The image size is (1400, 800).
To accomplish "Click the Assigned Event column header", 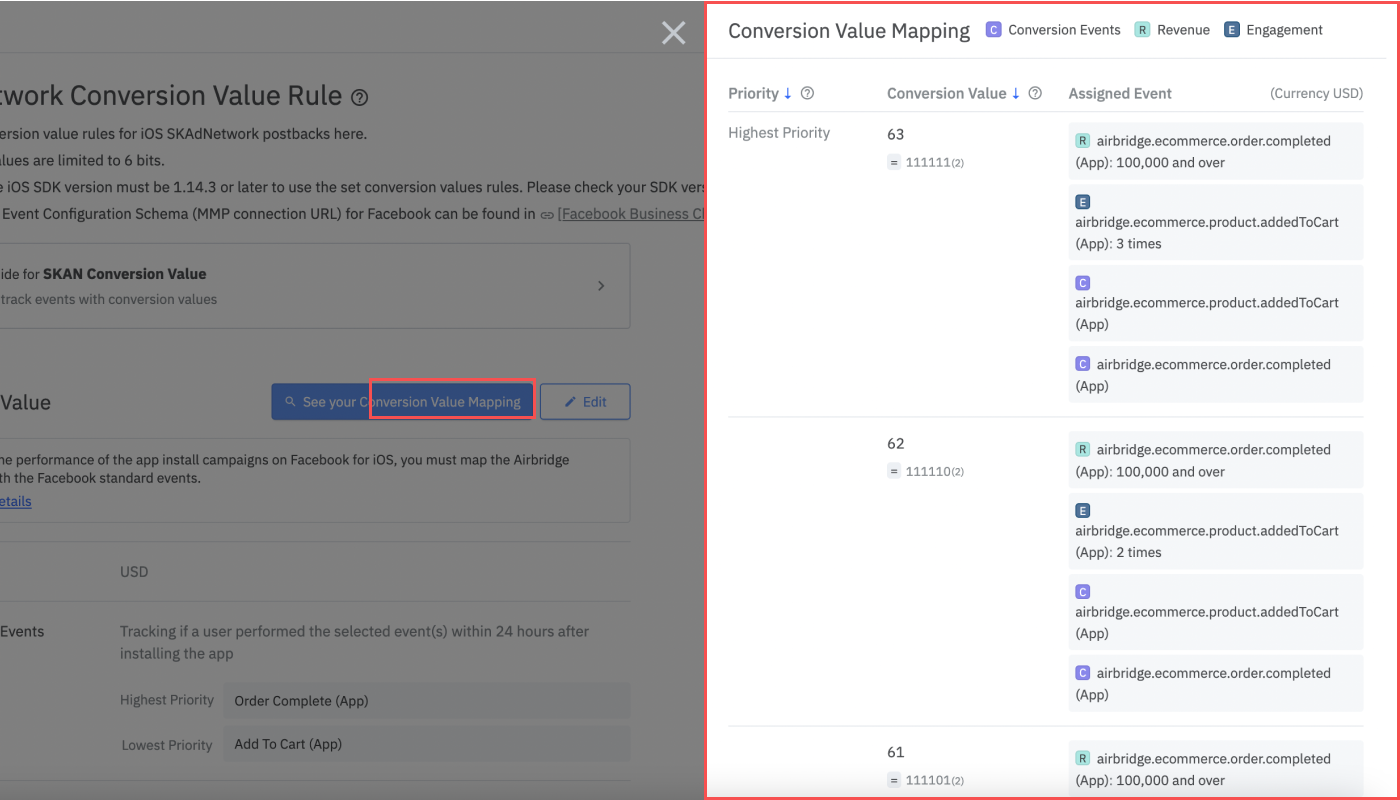I will 1120,93.
